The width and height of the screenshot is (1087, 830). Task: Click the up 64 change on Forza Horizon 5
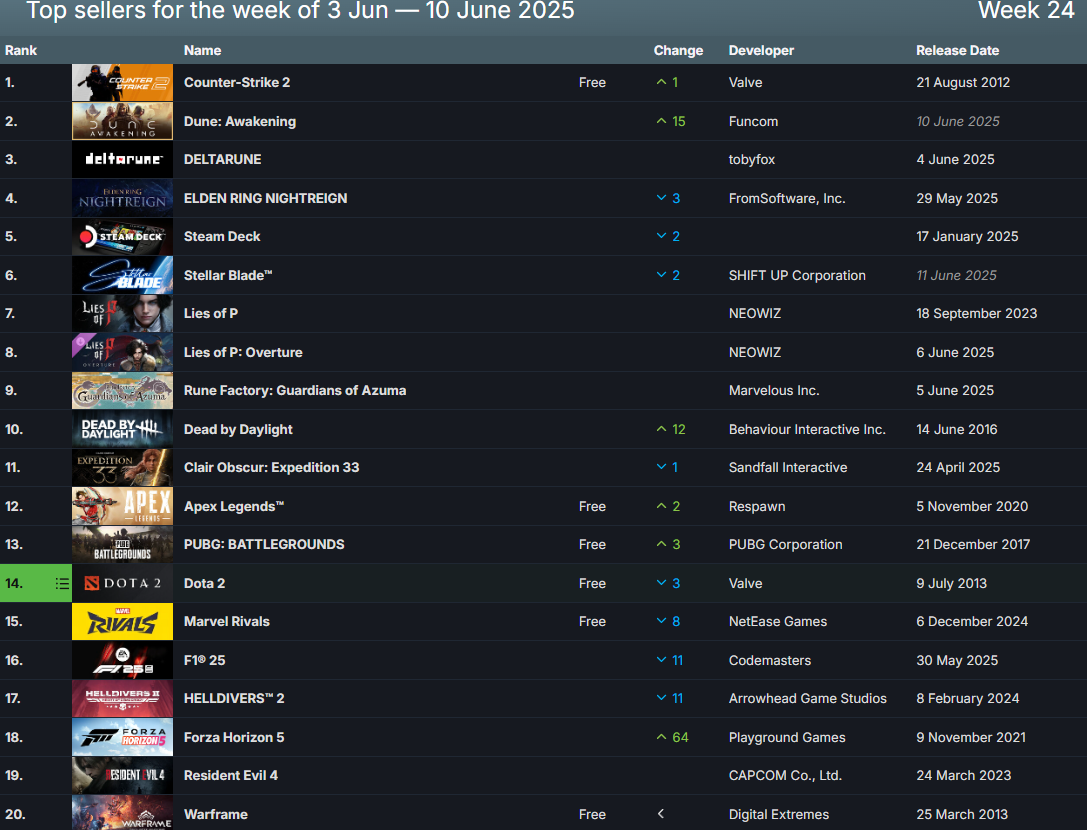[672, 737]
